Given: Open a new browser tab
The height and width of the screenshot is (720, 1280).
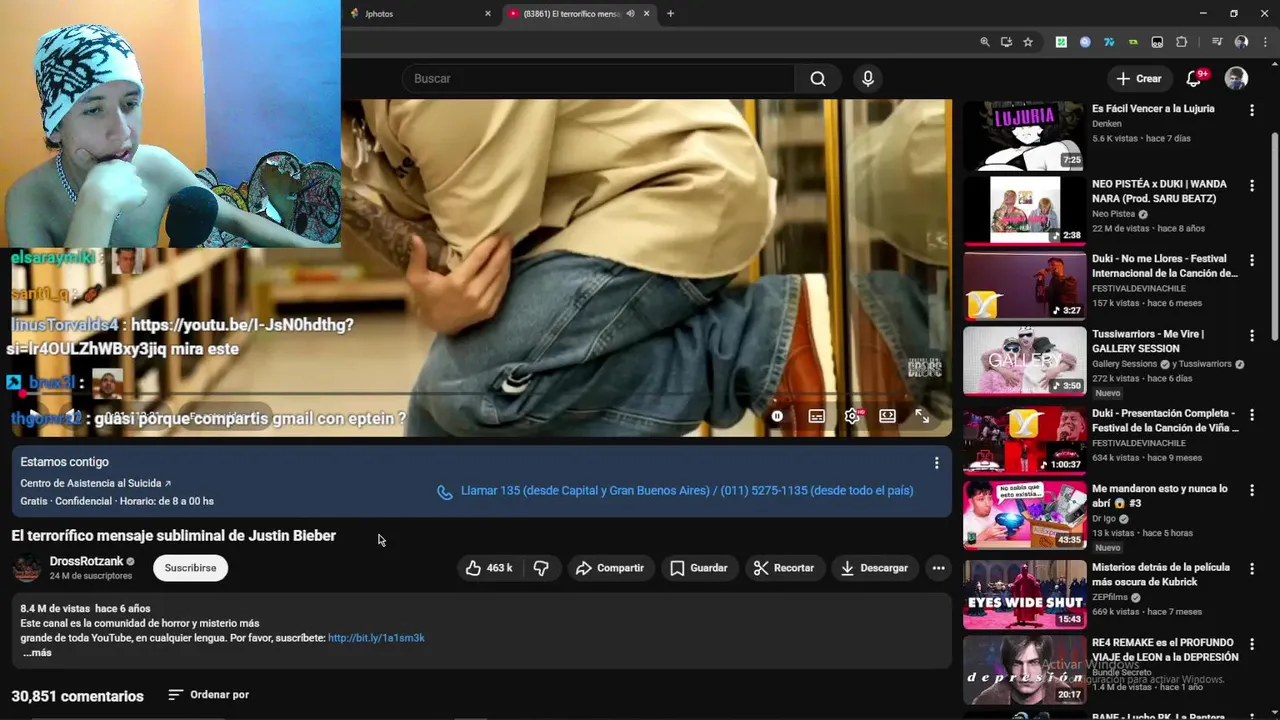Looking at the screenshot, I should pyautogui.click(x=670, y=14).
